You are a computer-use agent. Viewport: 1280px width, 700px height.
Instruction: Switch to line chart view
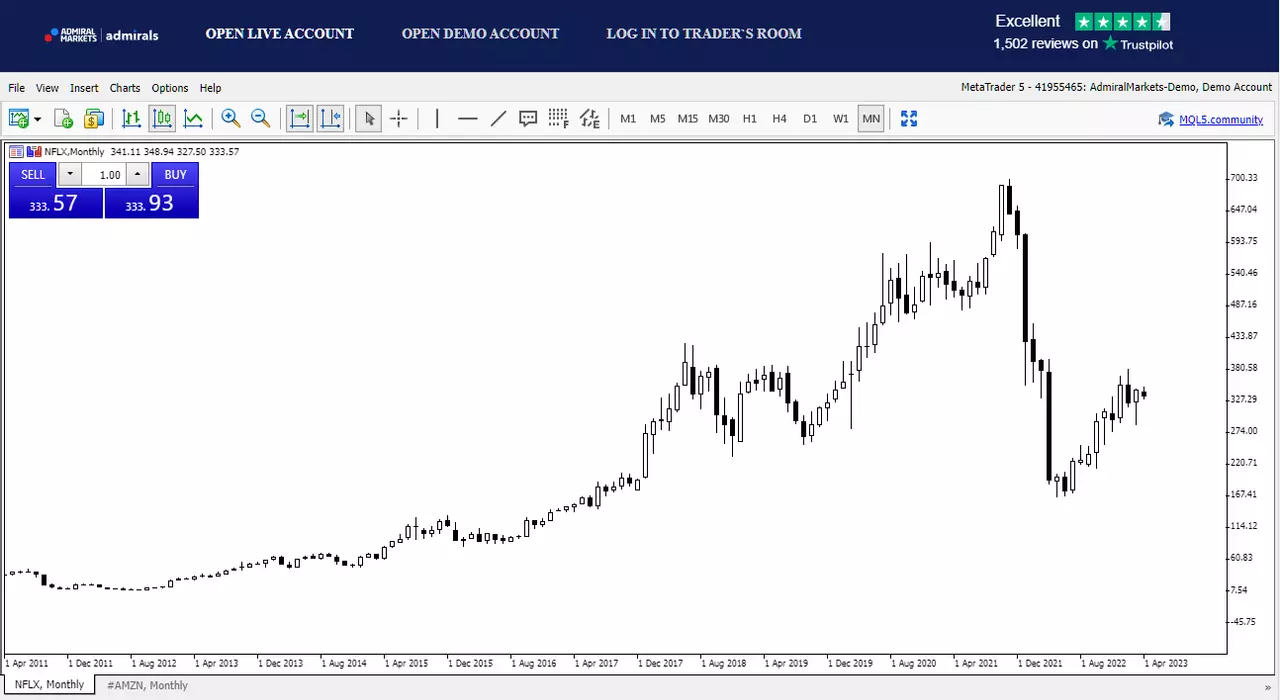193,119
